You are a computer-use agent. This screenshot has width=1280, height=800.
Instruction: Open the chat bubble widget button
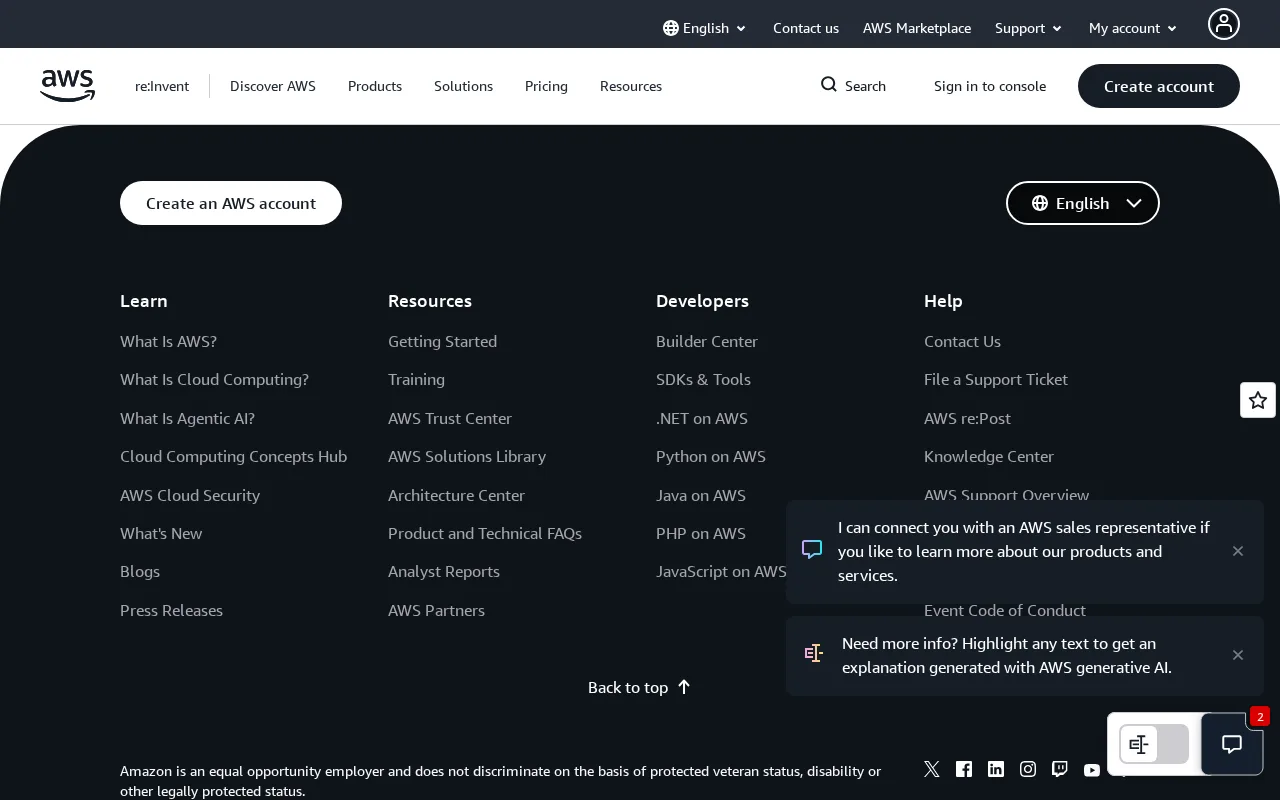pos(1232,744)
